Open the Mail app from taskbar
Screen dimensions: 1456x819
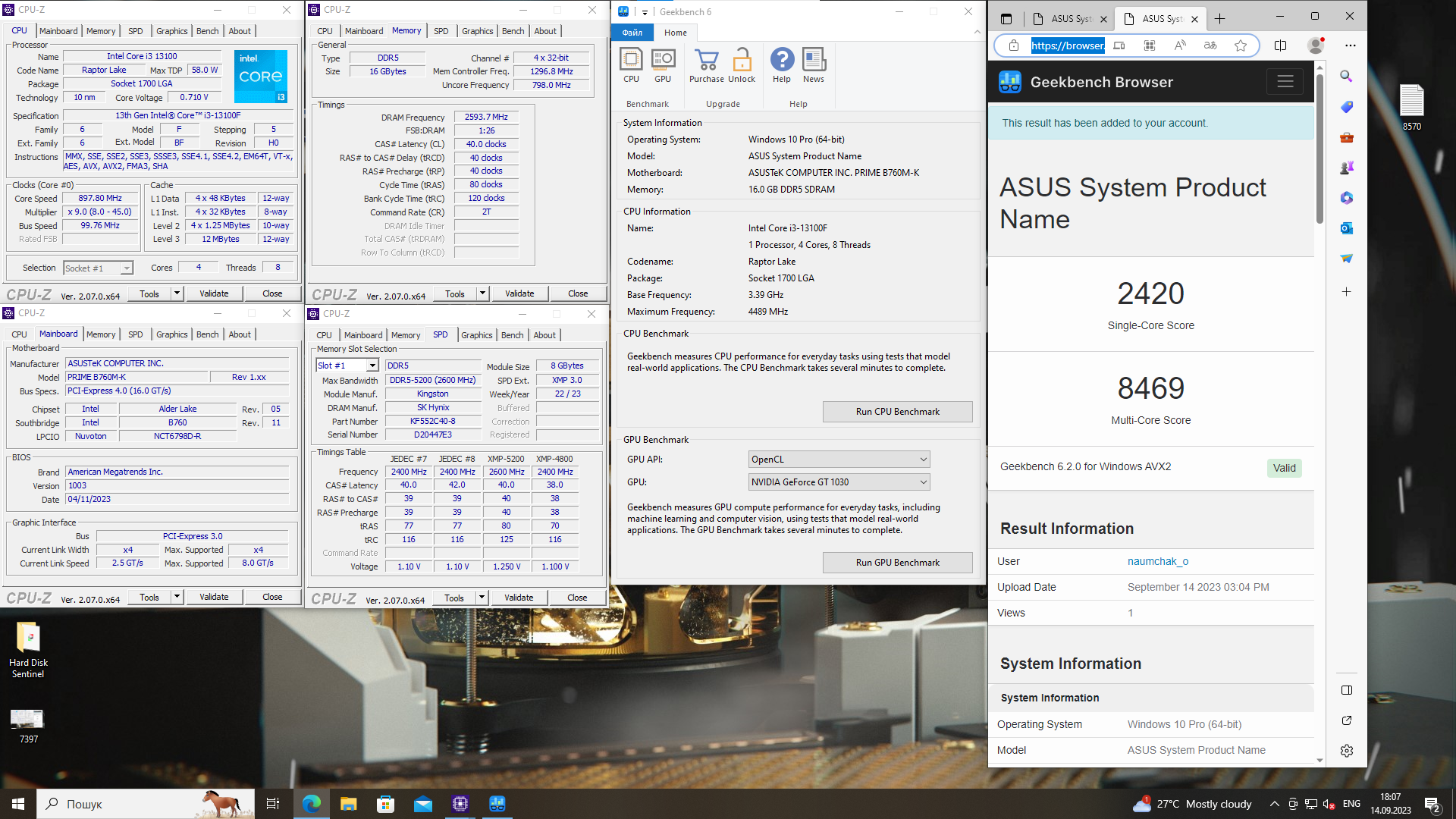coord(423,804)
